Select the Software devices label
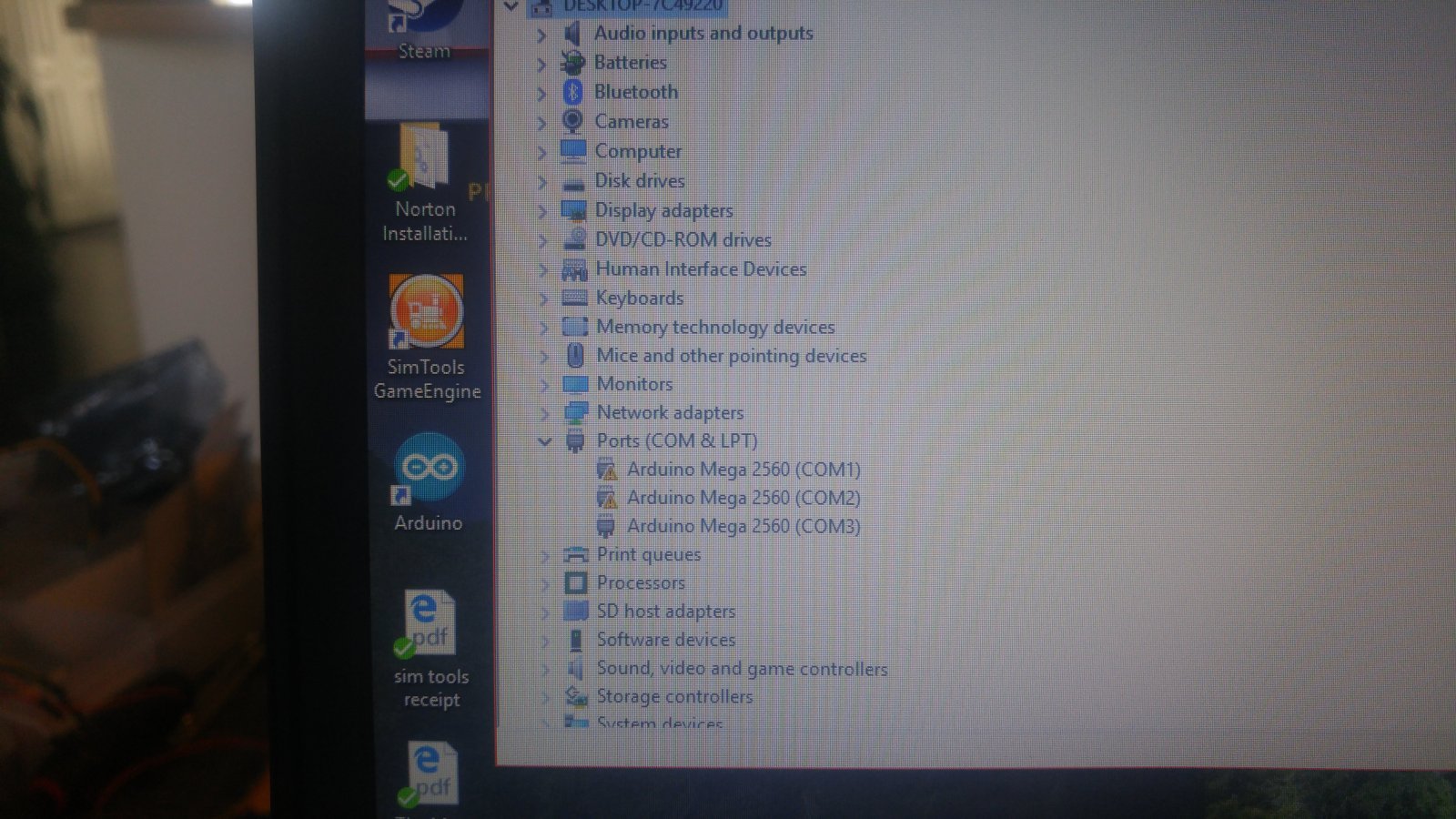The height and width of the screenshot is (819, 1456). tap(666, 640)
